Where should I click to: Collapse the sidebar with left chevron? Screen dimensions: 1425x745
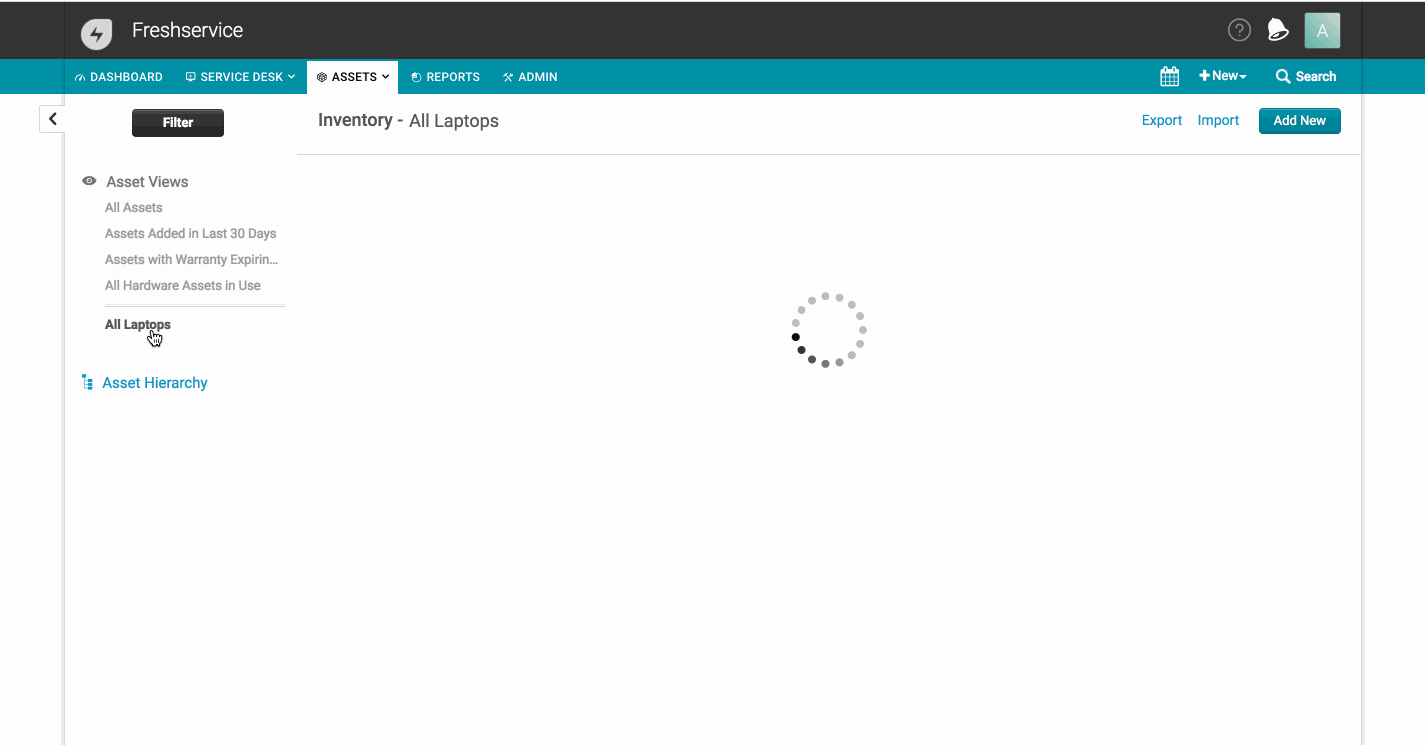click(x=52, y=119)
